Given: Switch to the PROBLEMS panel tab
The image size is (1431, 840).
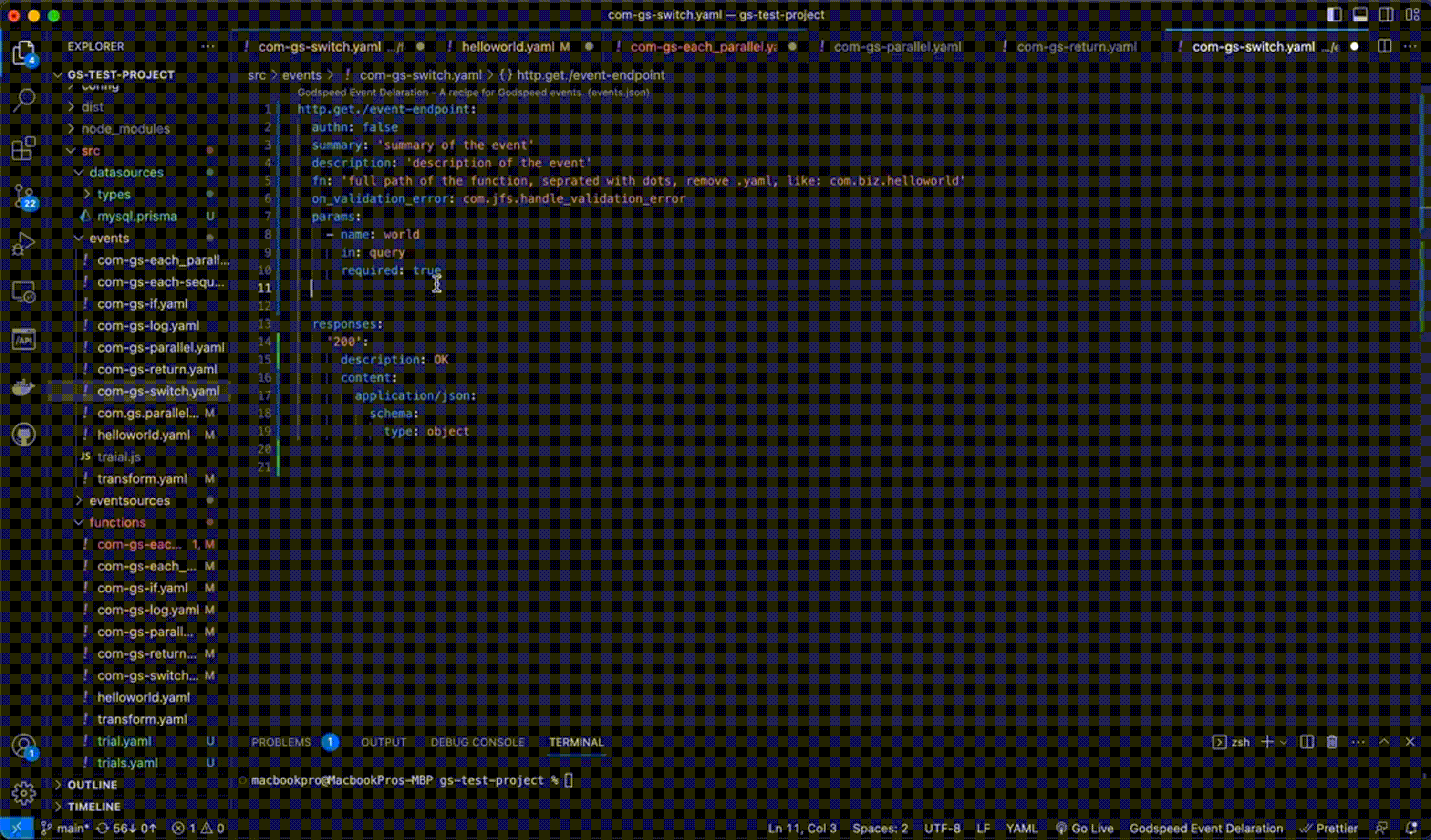Looking at the screenshot, I should (281, 742).
